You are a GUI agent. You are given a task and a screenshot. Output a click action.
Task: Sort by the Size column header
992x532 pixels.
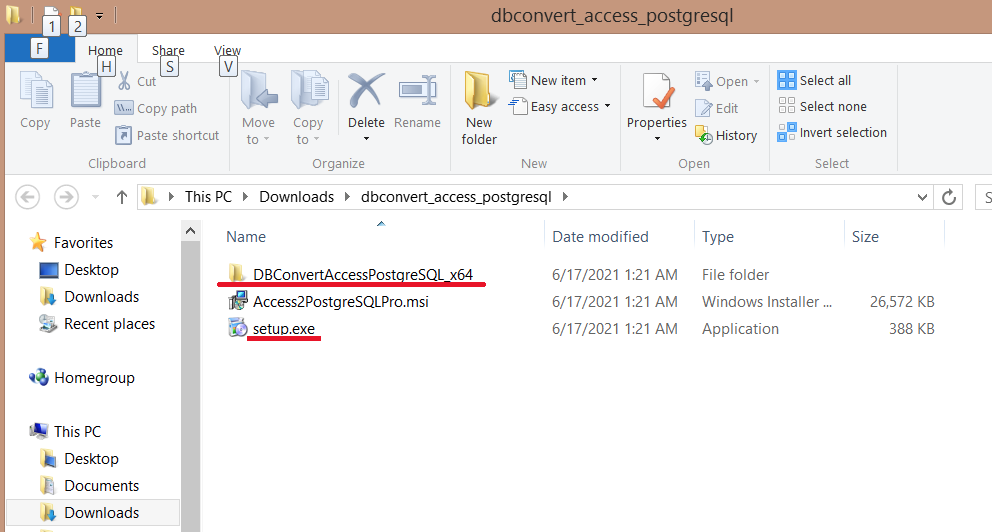[x=865, y=237]
